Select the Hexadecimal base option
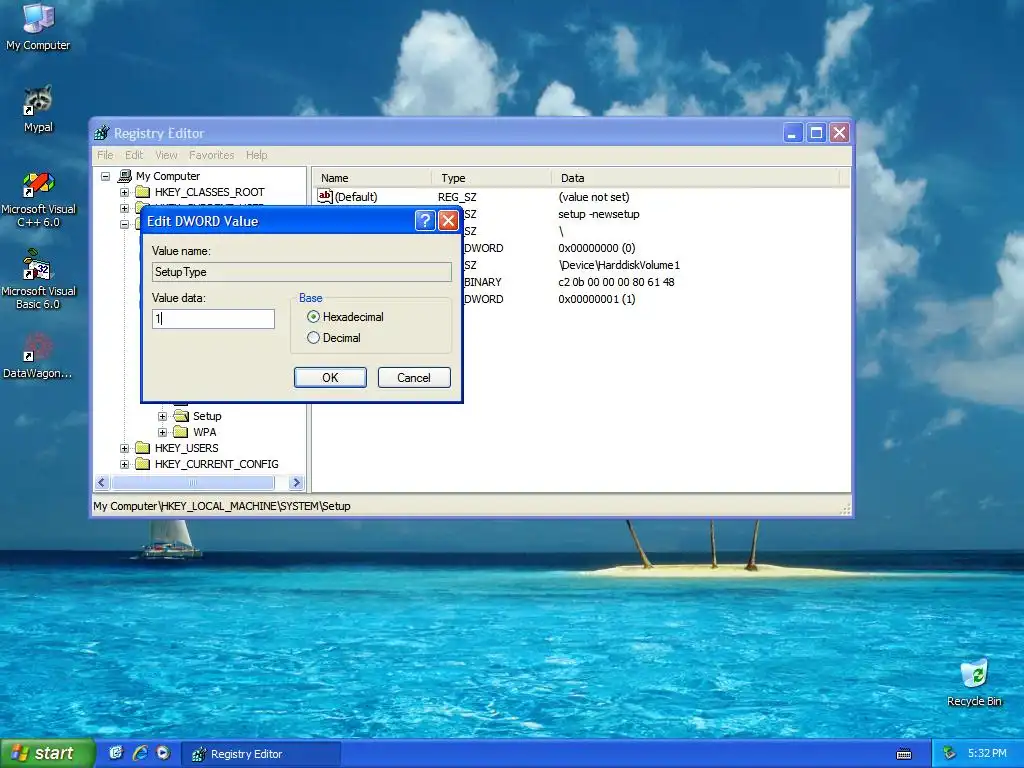The image size is (1024, 768). pyautogui.click(x=346, y=317)
